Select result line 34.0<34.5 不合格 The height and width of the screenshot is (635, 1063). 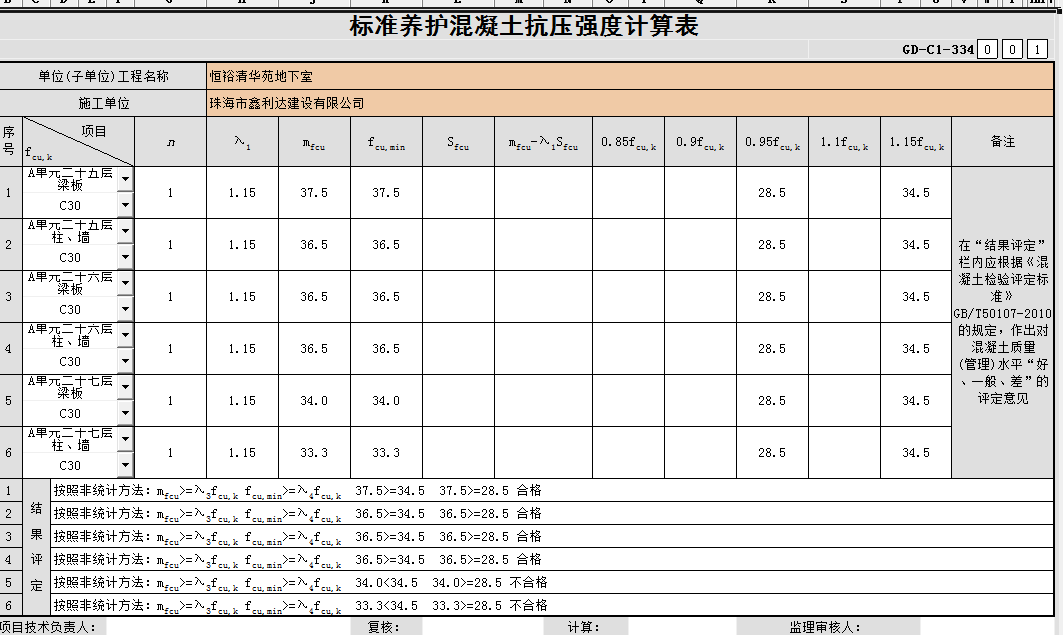[x=552, y=583]
